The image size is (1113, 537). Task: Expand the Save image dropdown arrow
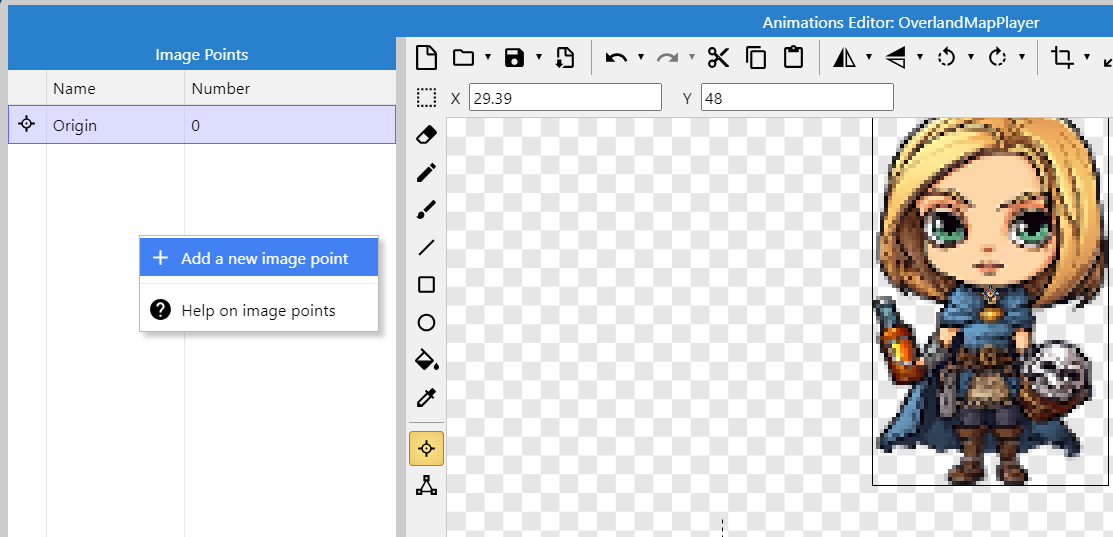[x=539, y=57]
